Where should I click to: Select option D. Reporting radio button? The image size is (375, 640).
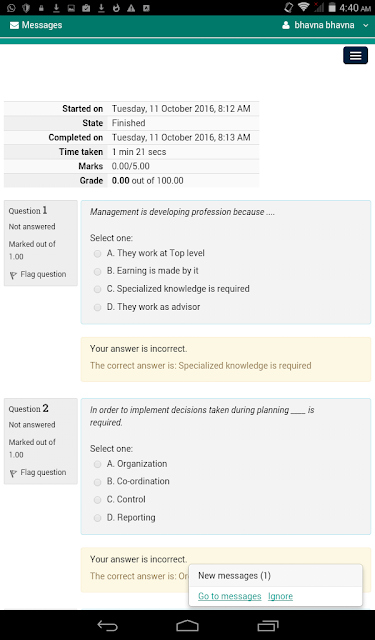click(x=98, y=518)
